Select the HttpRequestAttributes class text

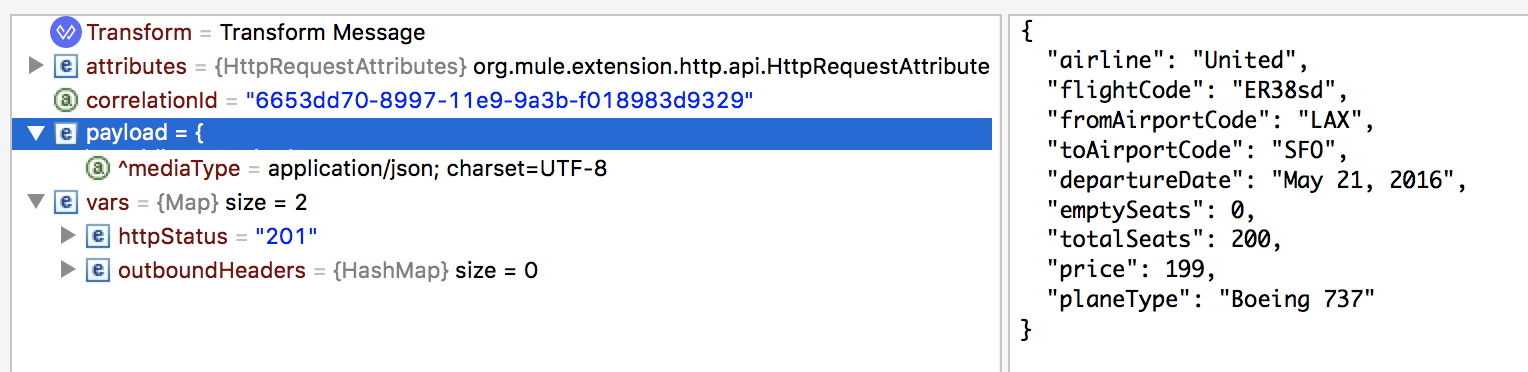341,67
